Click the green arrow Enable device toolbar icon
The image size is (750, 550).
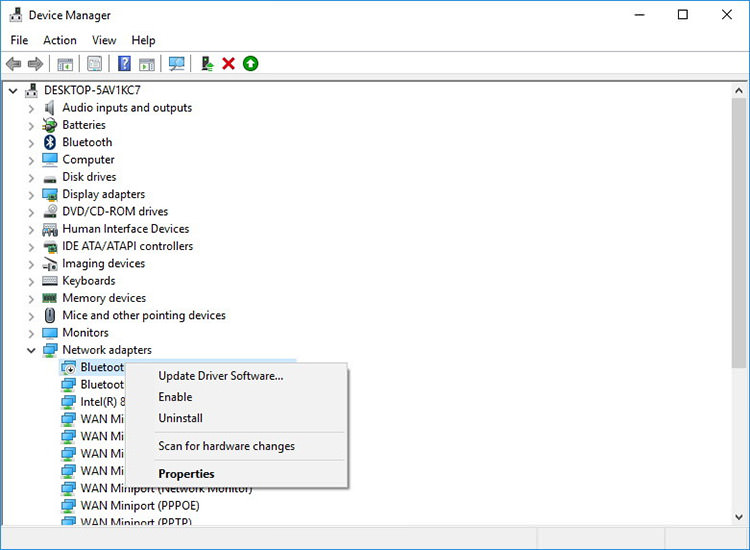coord(250,64)
